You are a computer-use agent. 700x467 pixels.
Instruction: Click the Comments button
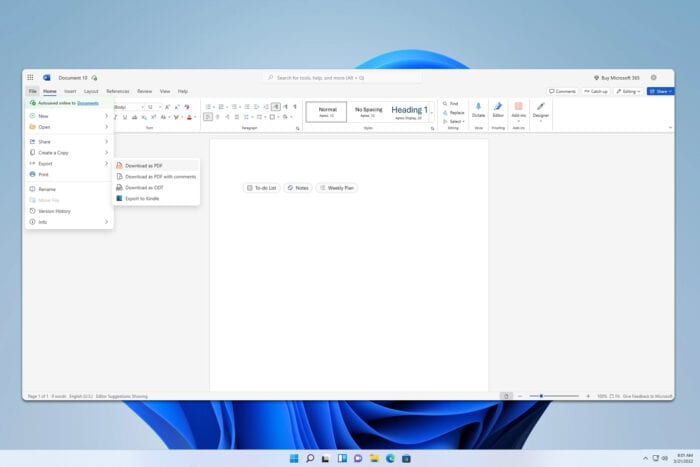pos(562,92)
